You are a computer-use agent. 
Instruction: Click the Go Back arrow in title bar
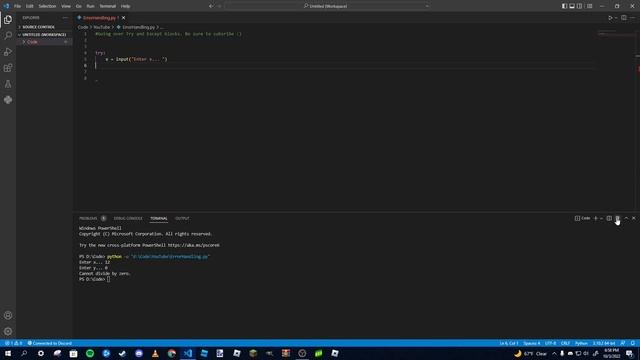(x=211, y=6)
